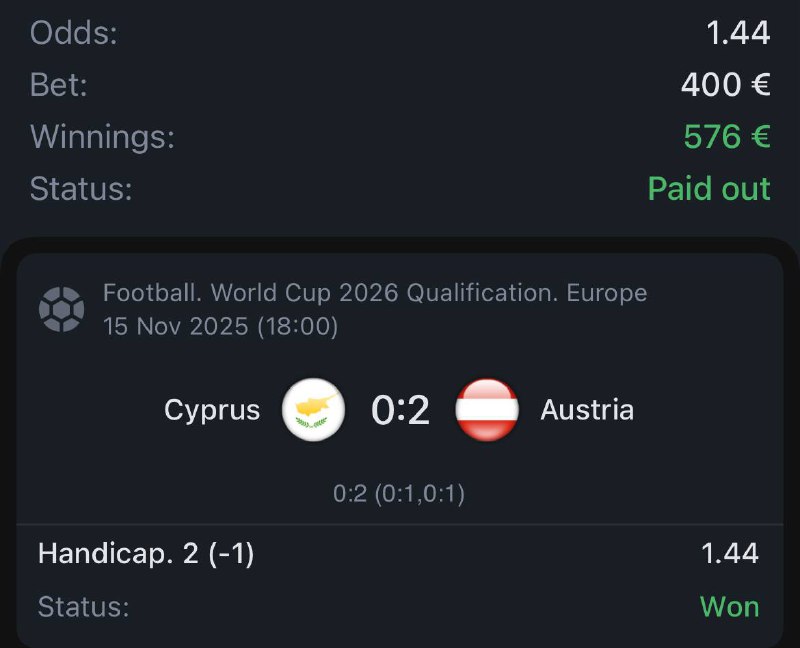Image resolution: width=800 pixels, height=648 pixels.
Task: Tap the Cyprus team name
Action: click(x=212, y=410)
